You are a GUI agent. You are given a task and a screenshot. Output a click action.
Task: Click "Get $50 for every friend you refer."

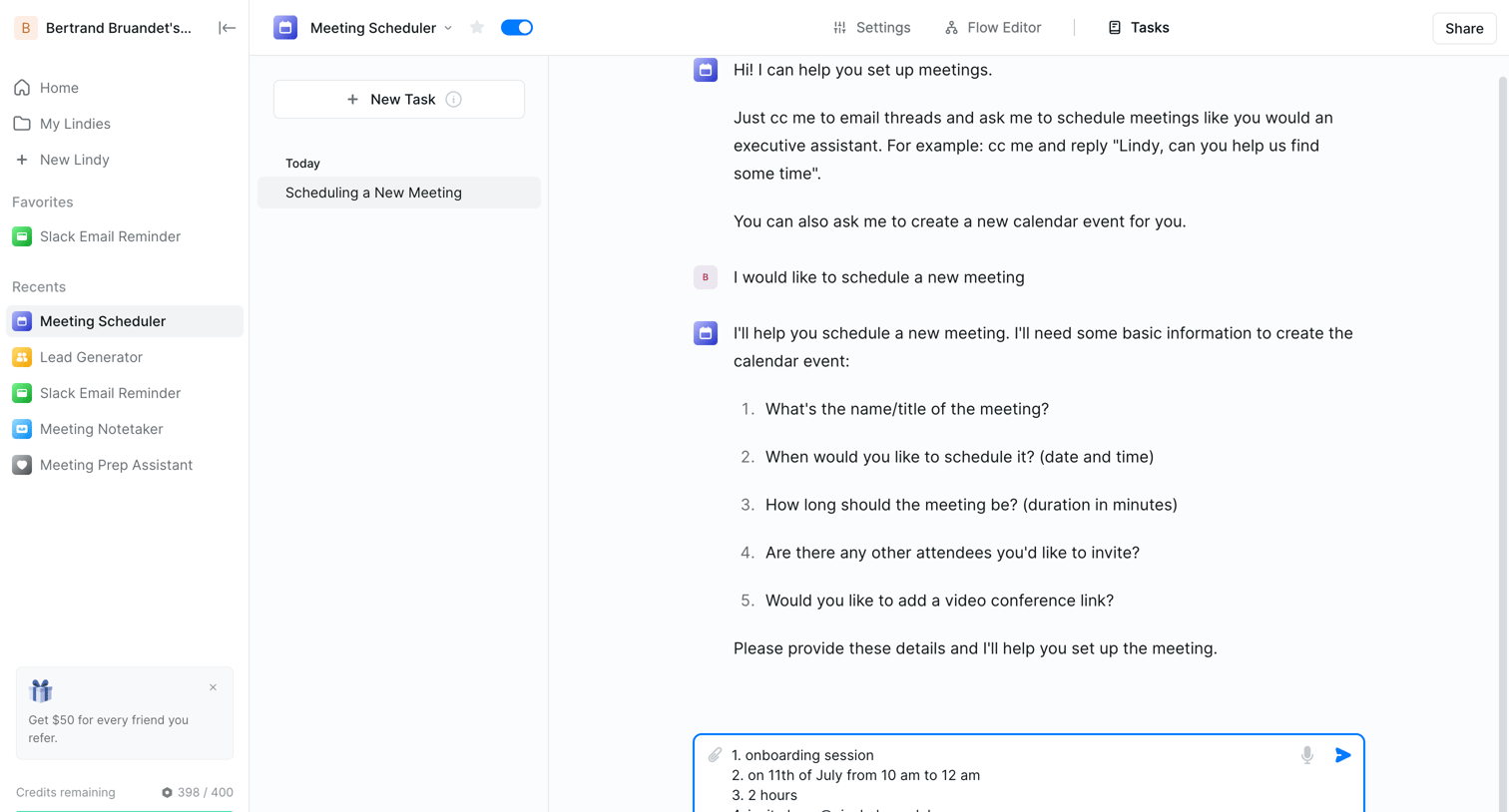click(x=109, y=729)
